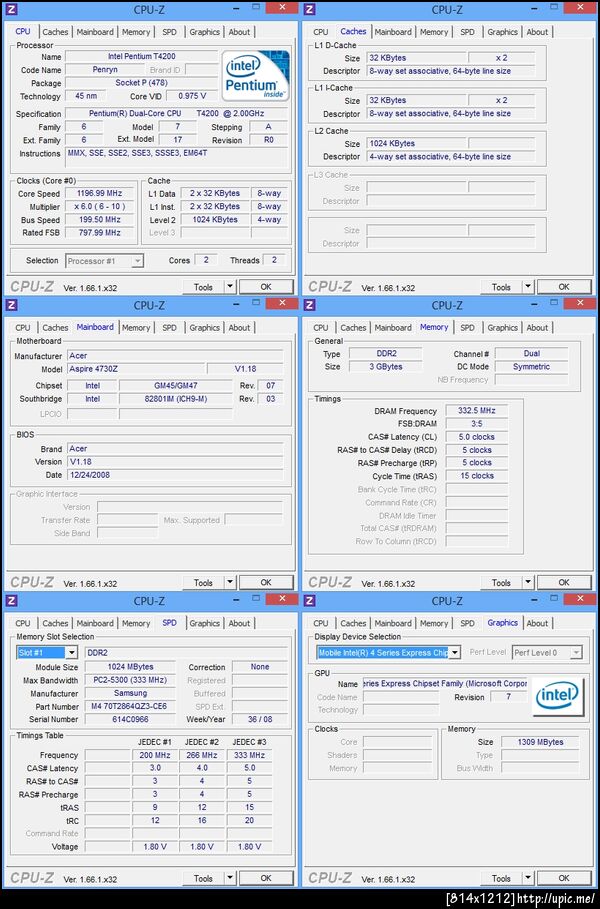Click the Intel logo in the Graphics window

(x=558, y=696)
